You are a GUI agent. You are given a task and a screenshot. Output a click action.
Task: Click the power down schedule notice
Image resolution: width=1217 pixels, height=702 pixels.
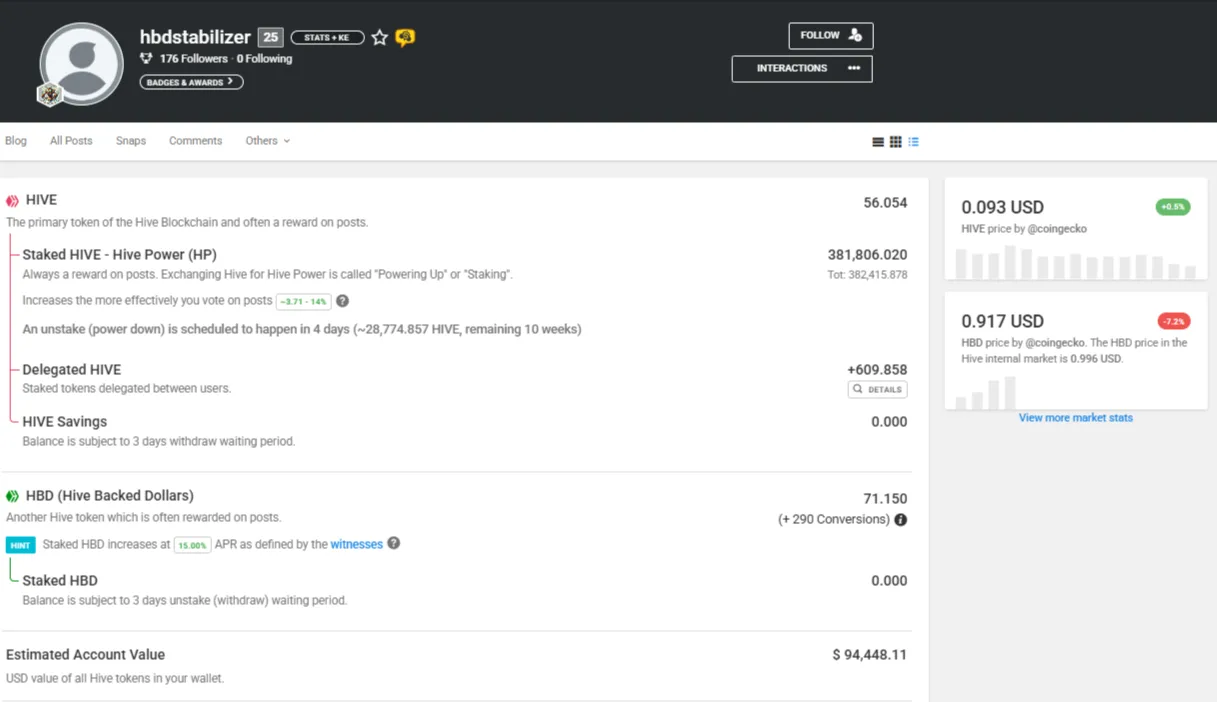click(302, 329)
